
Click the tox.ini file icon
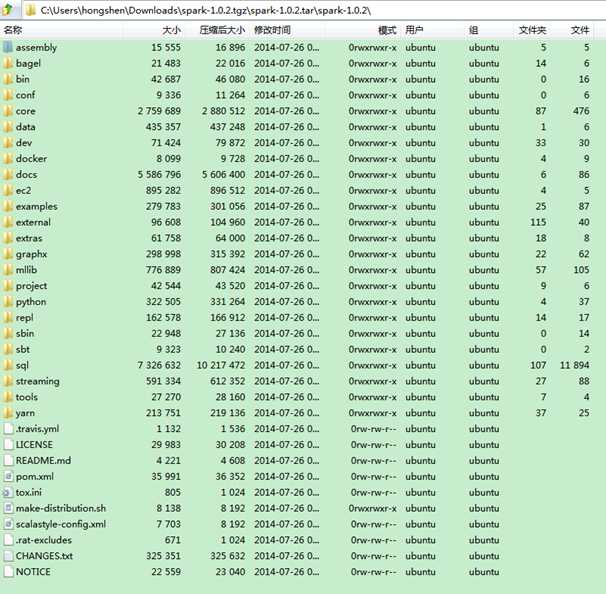(x=7, y=492)
